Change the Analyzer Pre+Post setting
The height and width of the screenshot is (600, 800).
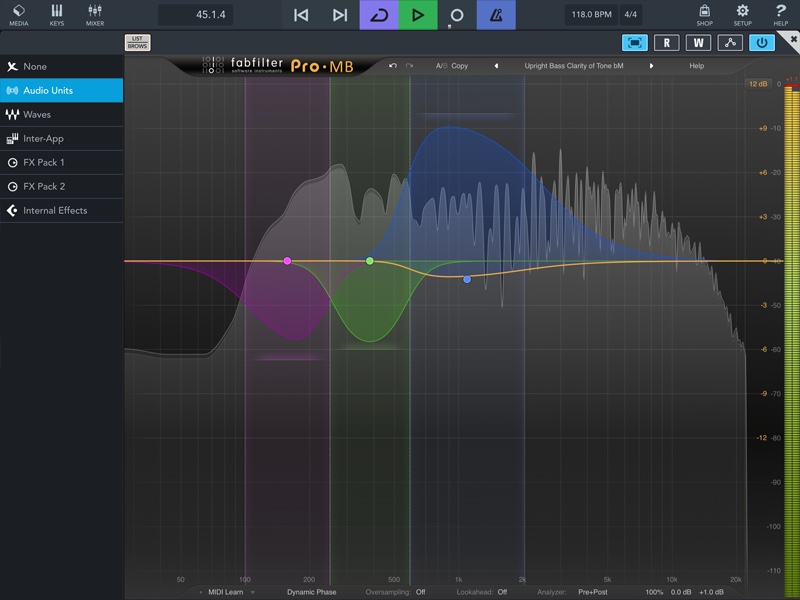(593, 592)
